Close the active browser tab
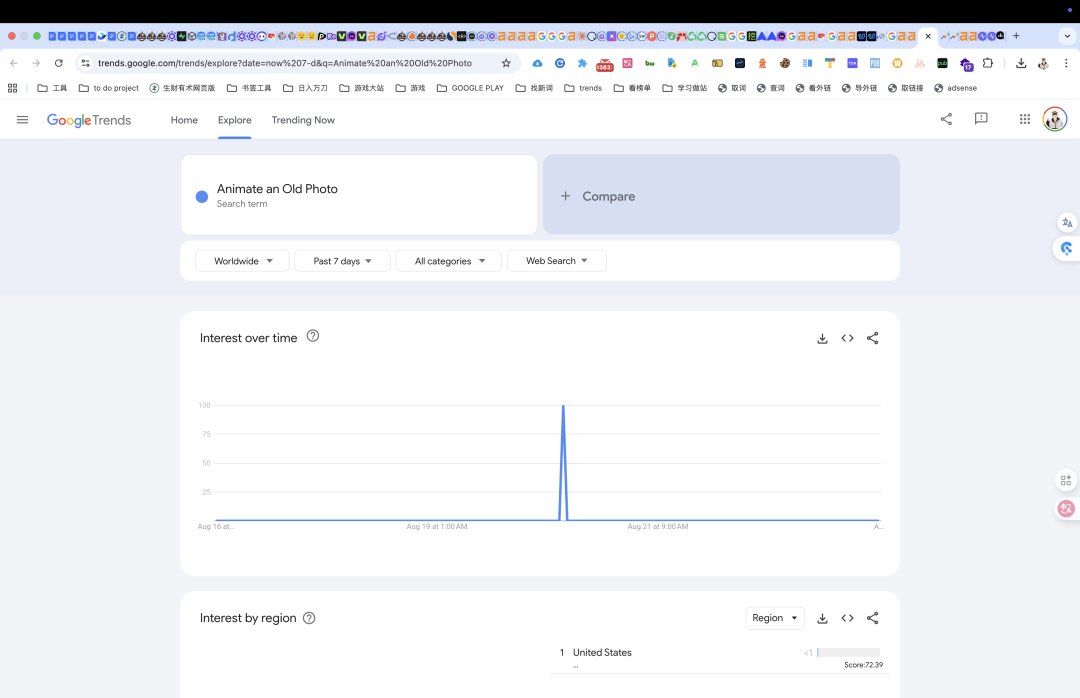The height and width of the screenshot is (698, 1080). click(x=928, y=36)
